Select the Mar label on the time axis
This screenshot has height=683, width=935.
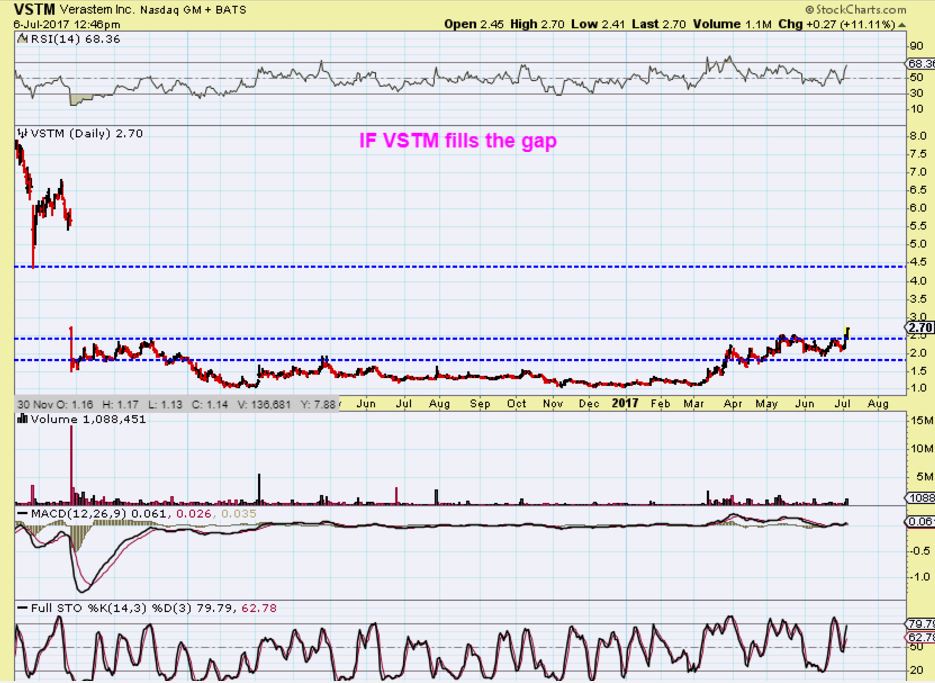click(x=694, y=404)
